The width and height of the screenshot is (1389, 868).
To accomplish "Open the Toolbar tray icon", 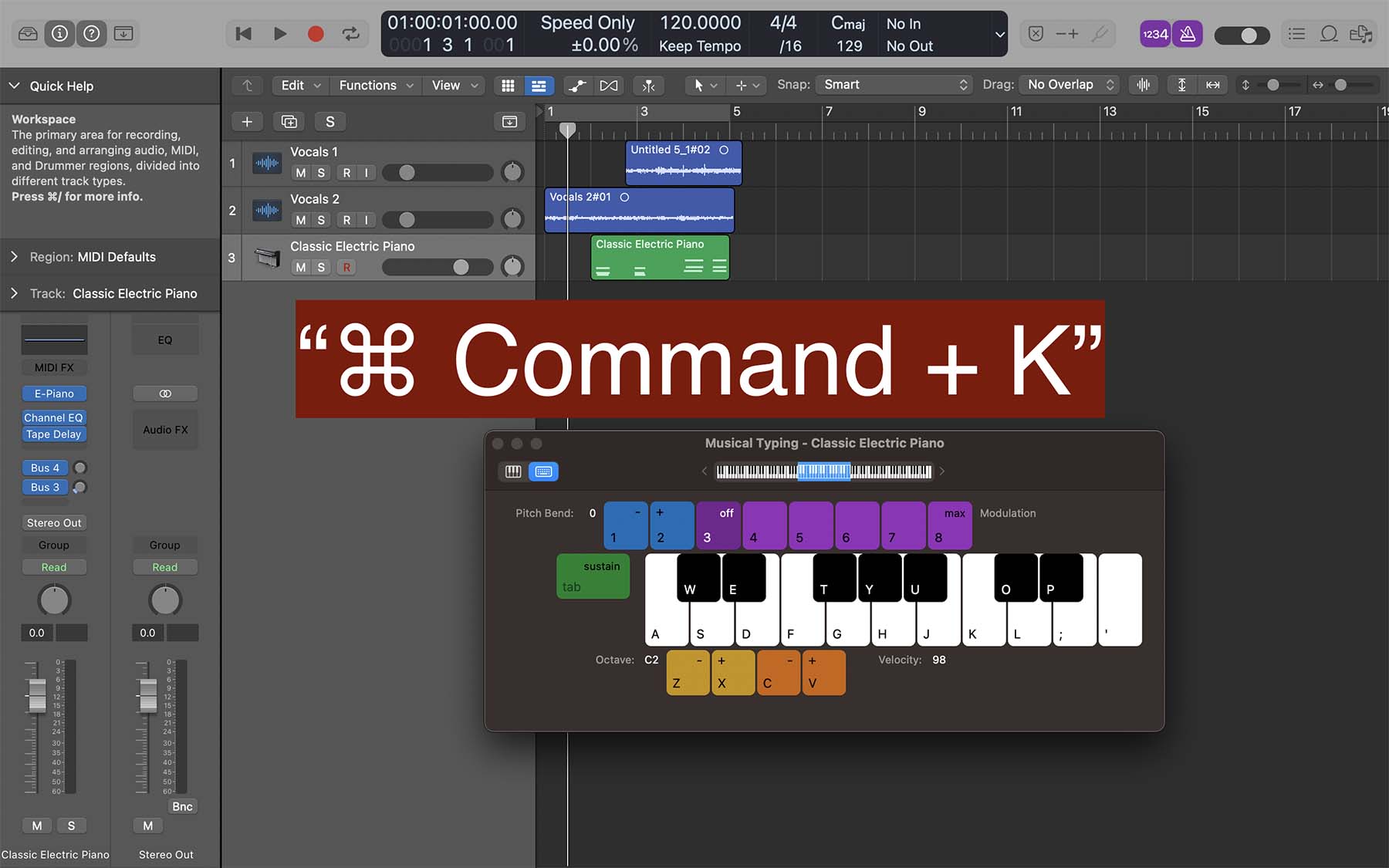I will pyautogui.click(x=123, y=34).
